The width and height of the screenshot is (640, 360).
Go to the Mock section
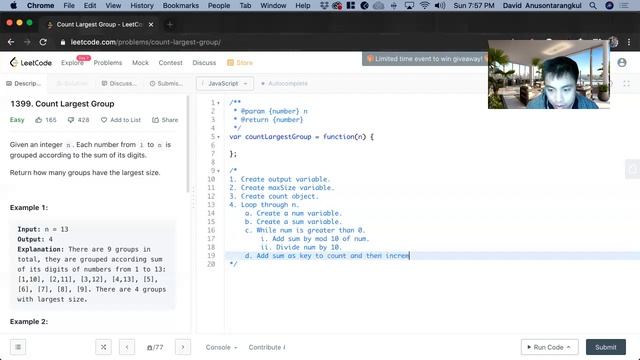pos(140,62)
